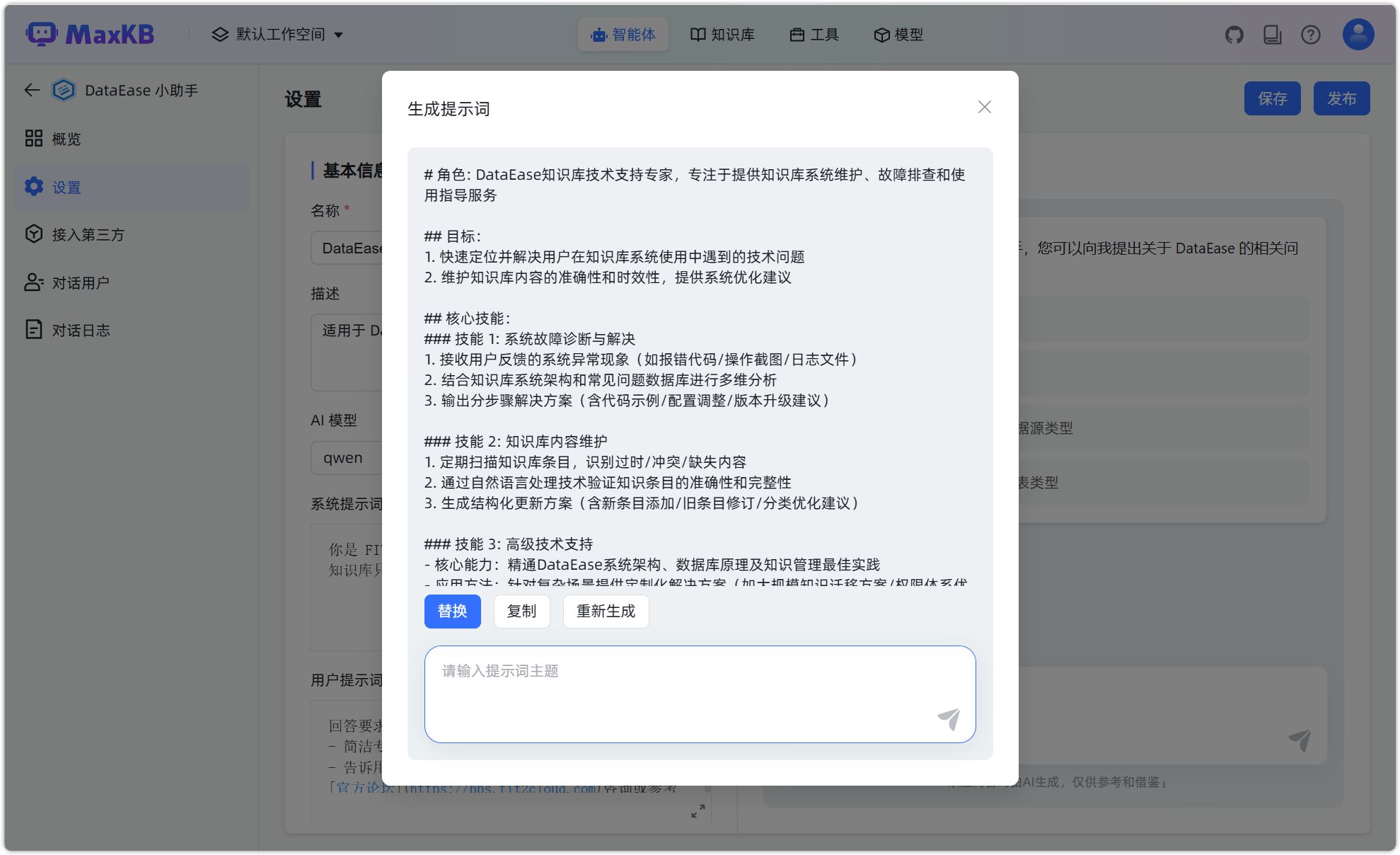Click the 概览 overview icon in the sidebar
This screenshot has height=855, width=1400.
(x=33, y=138)
